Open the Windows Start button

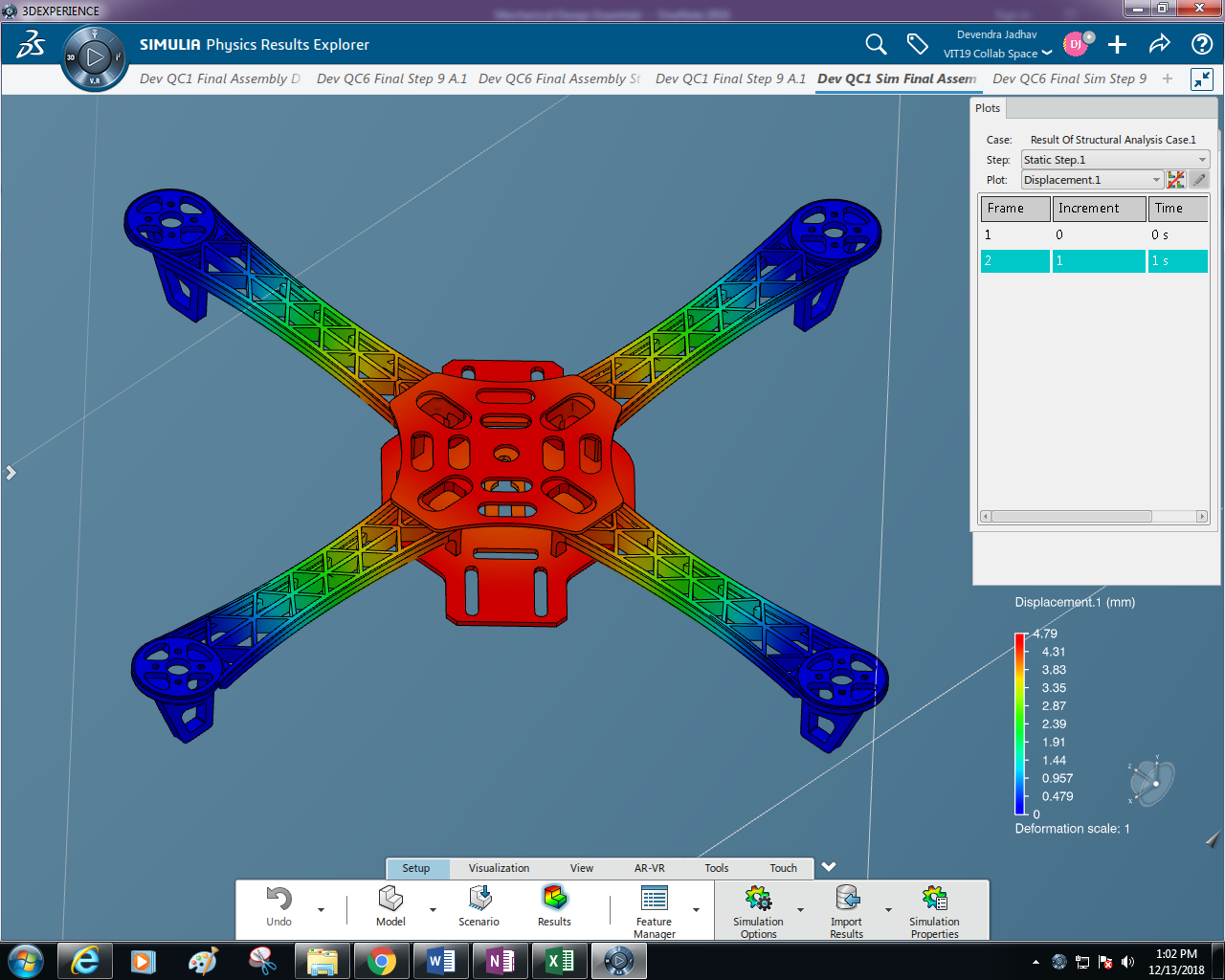tap(26, 961)
